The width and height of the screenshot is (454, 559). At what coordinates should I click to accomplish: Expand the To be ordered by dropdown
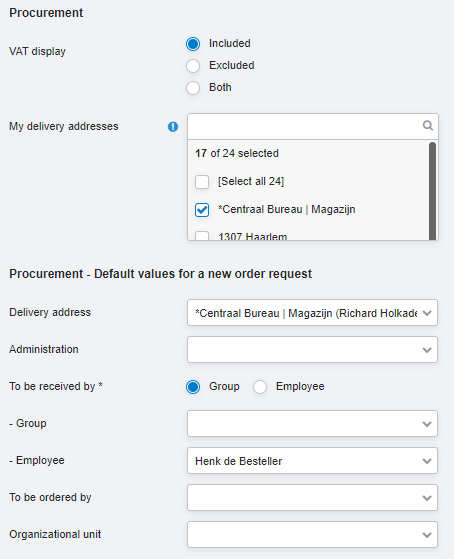312,498
